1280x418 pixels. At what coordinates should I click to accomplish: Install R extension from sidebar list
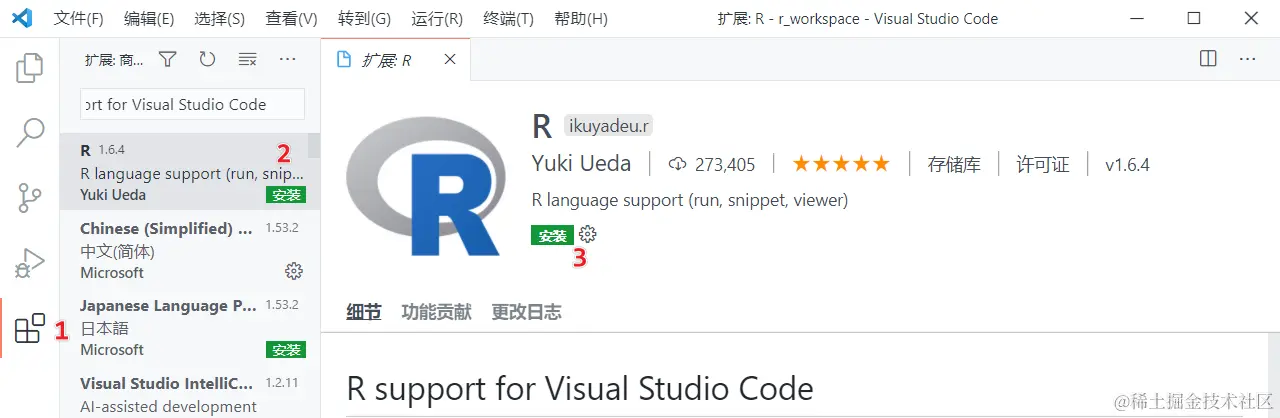point(286,194)
